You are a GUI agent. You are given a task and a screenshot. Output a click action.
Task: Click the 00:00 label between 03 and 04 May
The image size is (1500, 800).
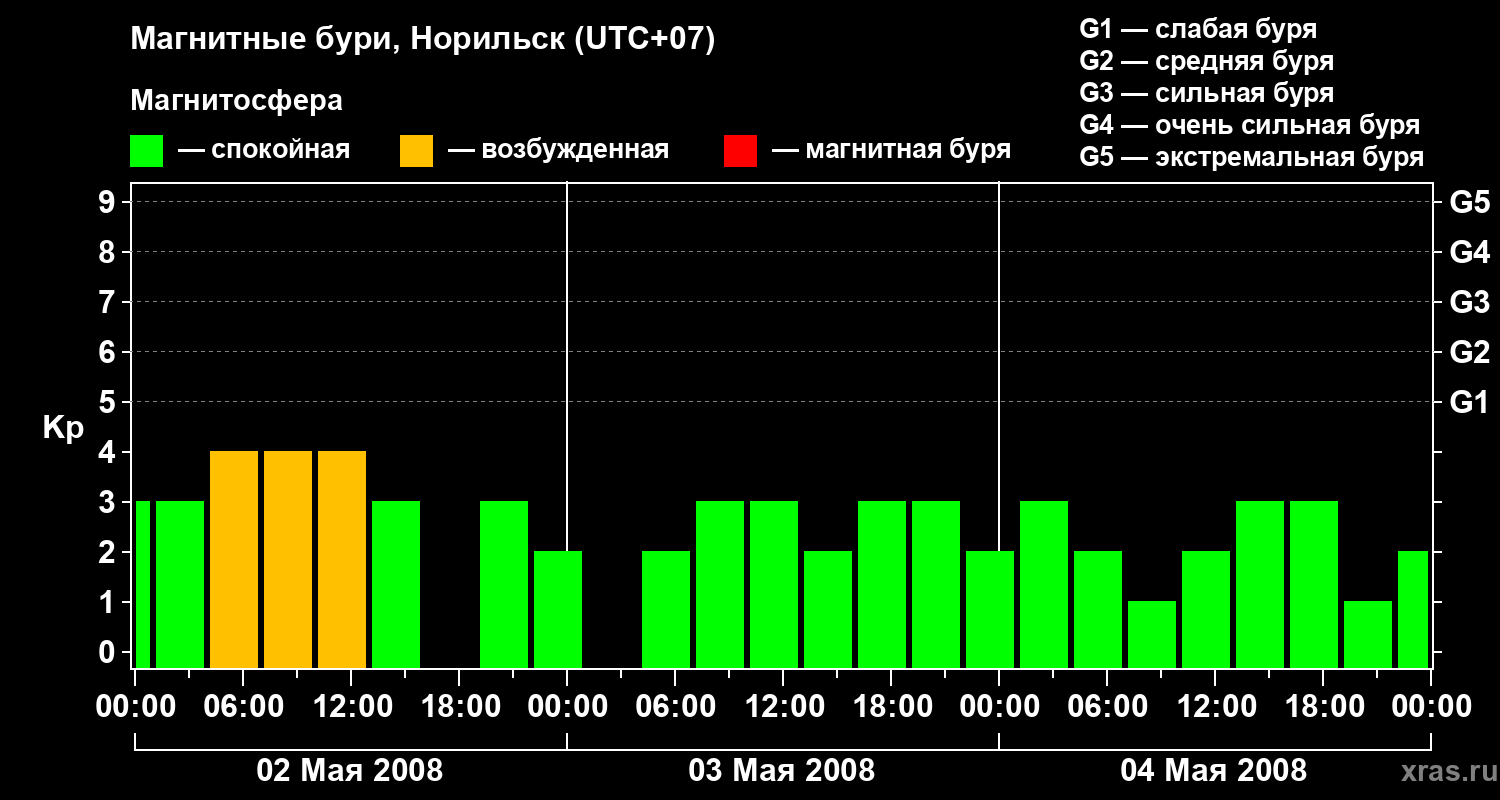[998, 707]
